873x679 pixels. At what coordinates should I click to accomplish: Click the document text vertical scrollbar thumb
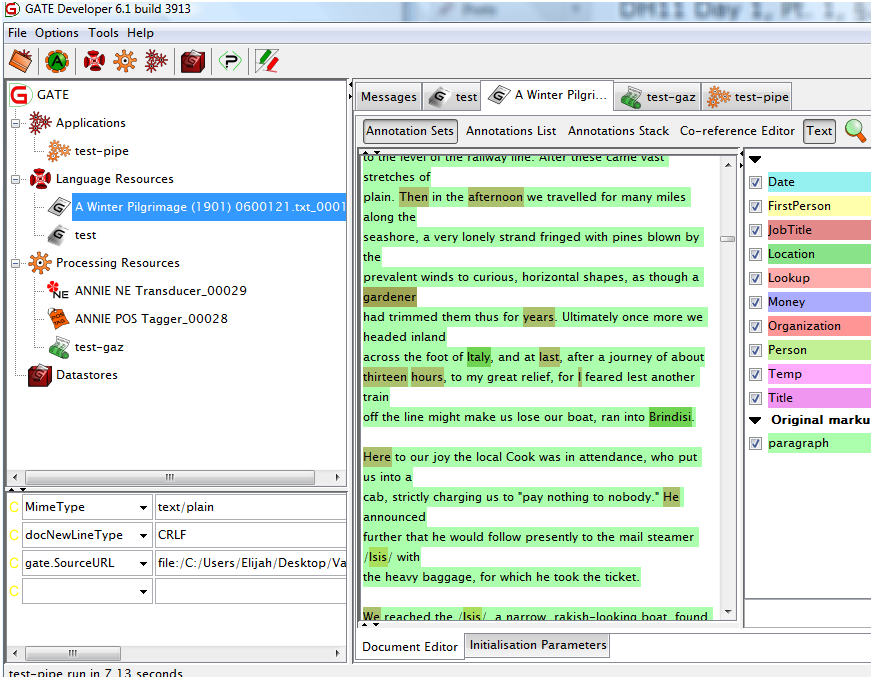(x=728, y=239)
